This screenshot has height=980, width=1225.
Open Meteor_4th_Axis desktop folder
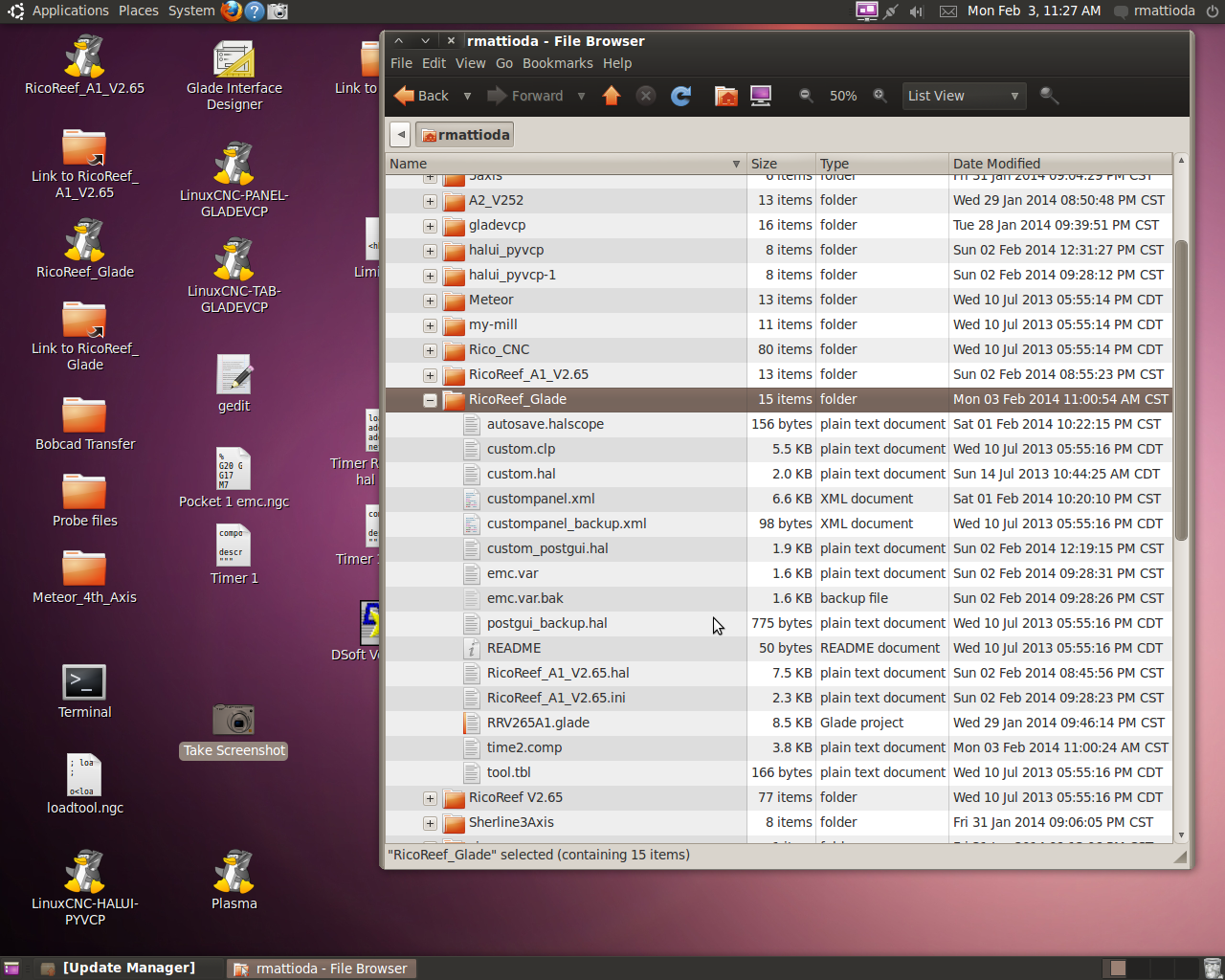84,575
